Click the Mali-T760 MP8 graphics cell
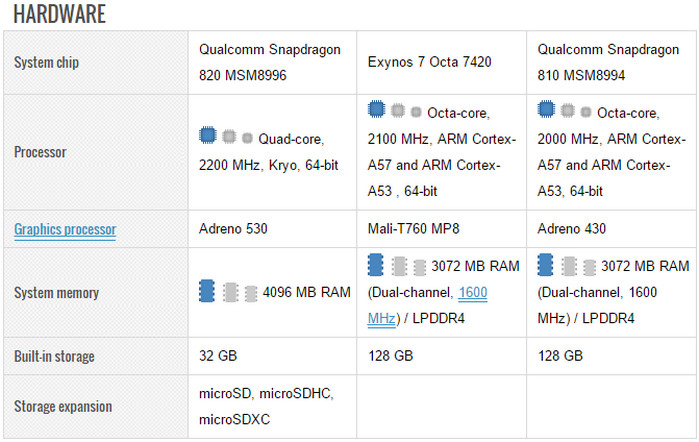 click(415, 229)
